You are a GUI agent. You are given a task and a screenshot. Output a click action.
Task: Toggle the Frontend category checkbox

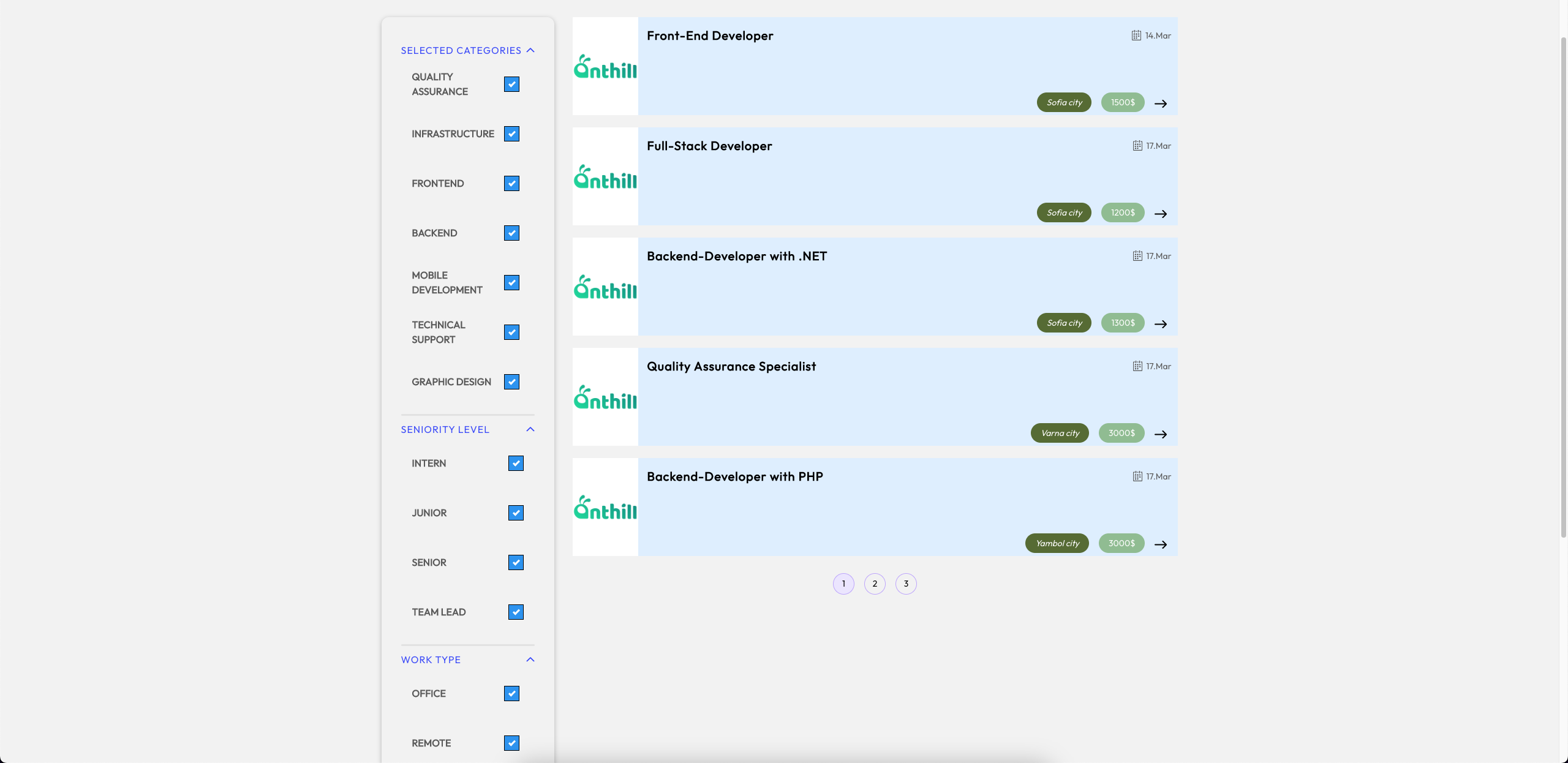pyautogui.click(x=511, y=183)
